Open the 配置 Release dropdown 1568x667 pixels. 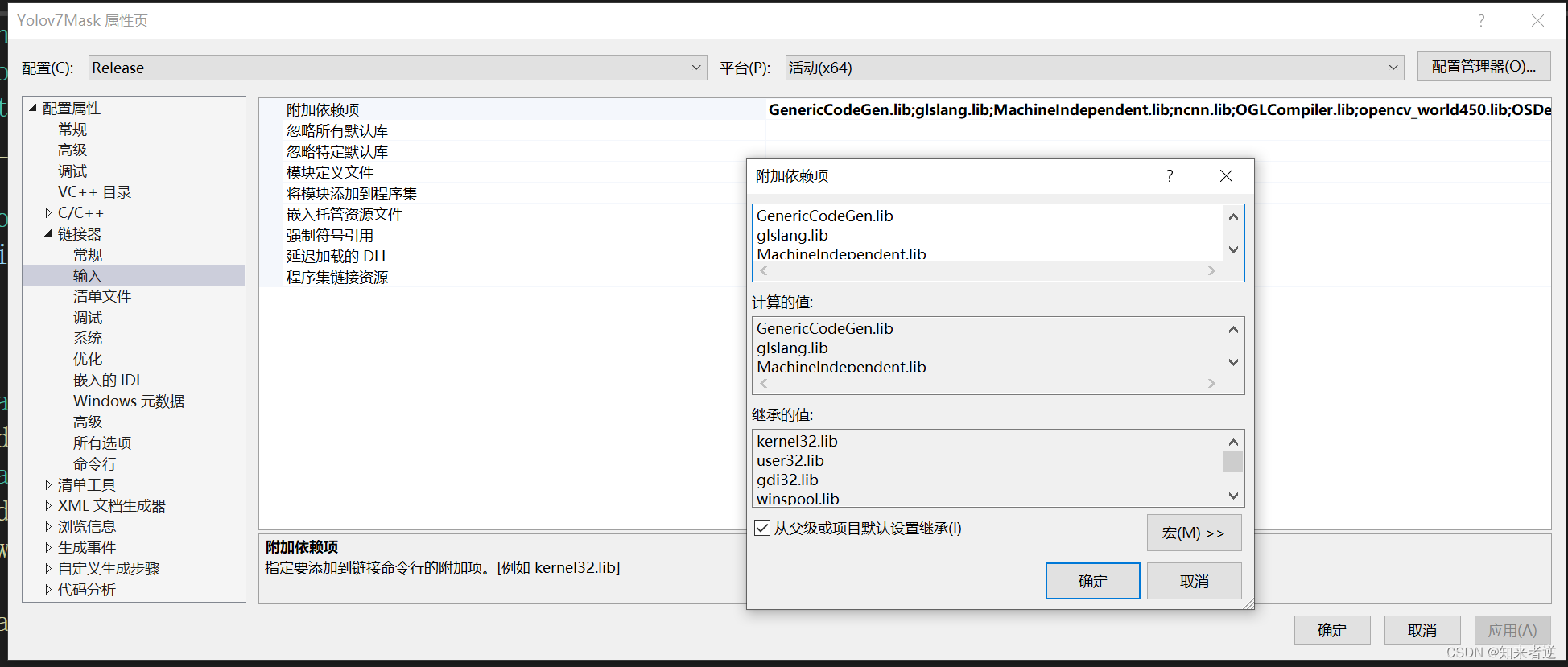[x=397, y=68]
